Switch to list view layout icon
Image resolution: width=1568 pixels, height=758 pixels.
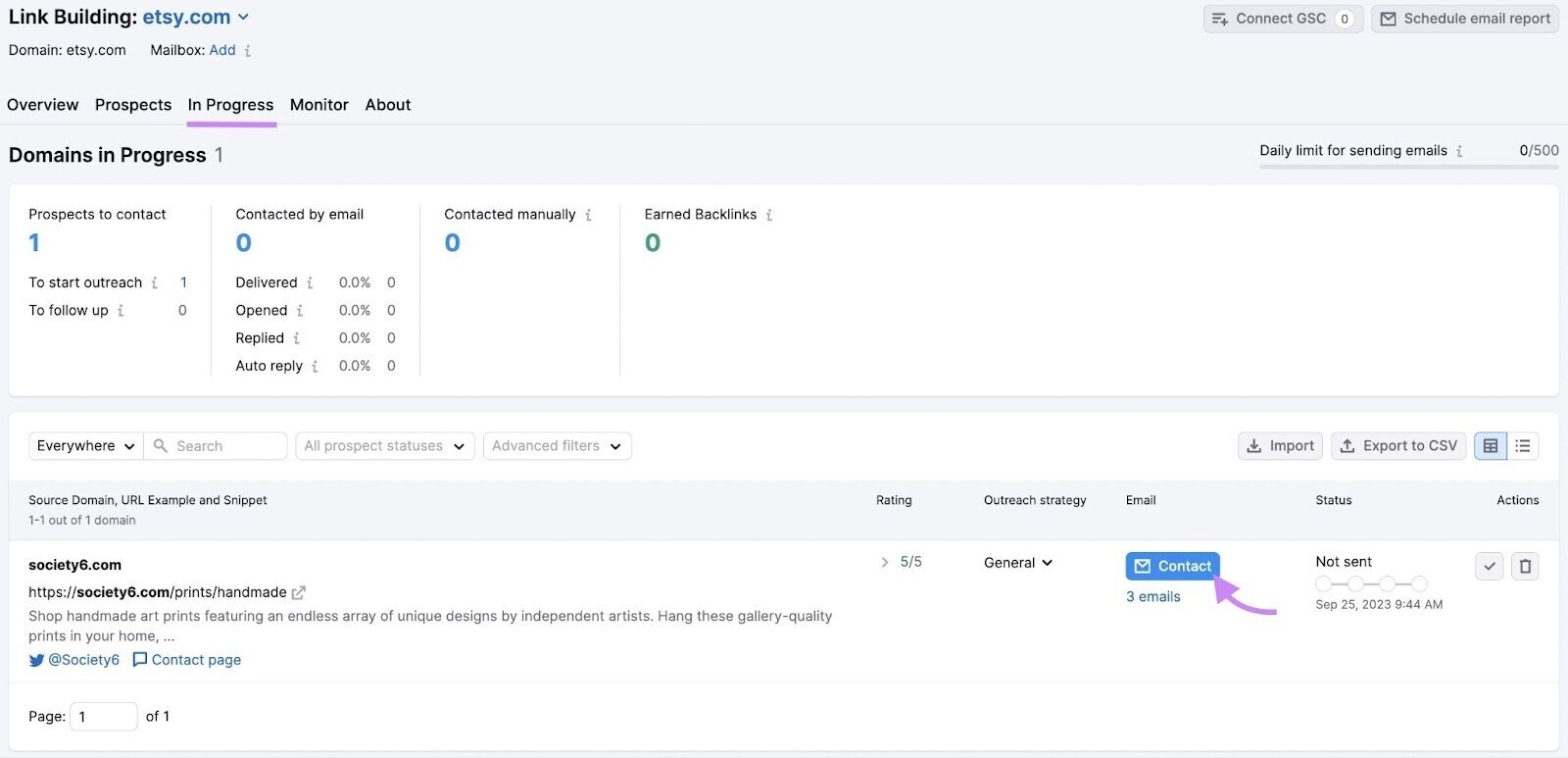click(x=1523, y=446)
